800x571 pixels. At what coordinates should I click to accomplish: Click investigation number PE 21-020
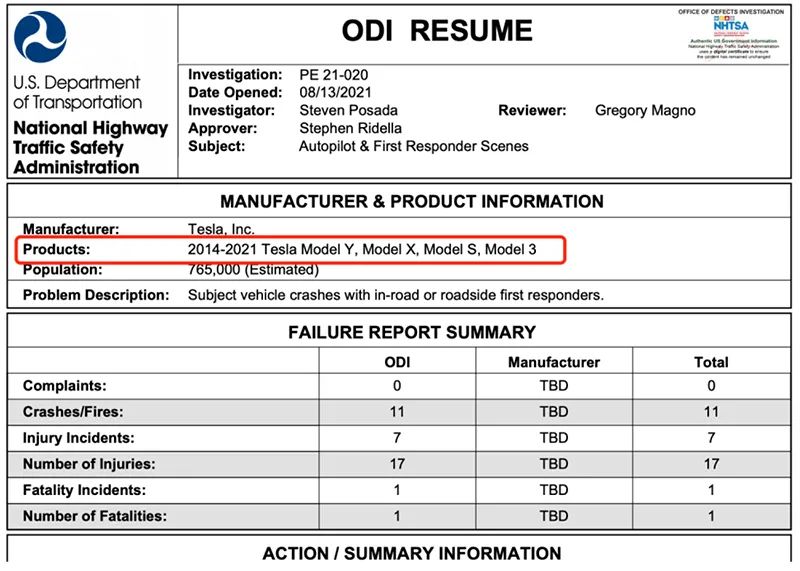click(x=334, y=75)
